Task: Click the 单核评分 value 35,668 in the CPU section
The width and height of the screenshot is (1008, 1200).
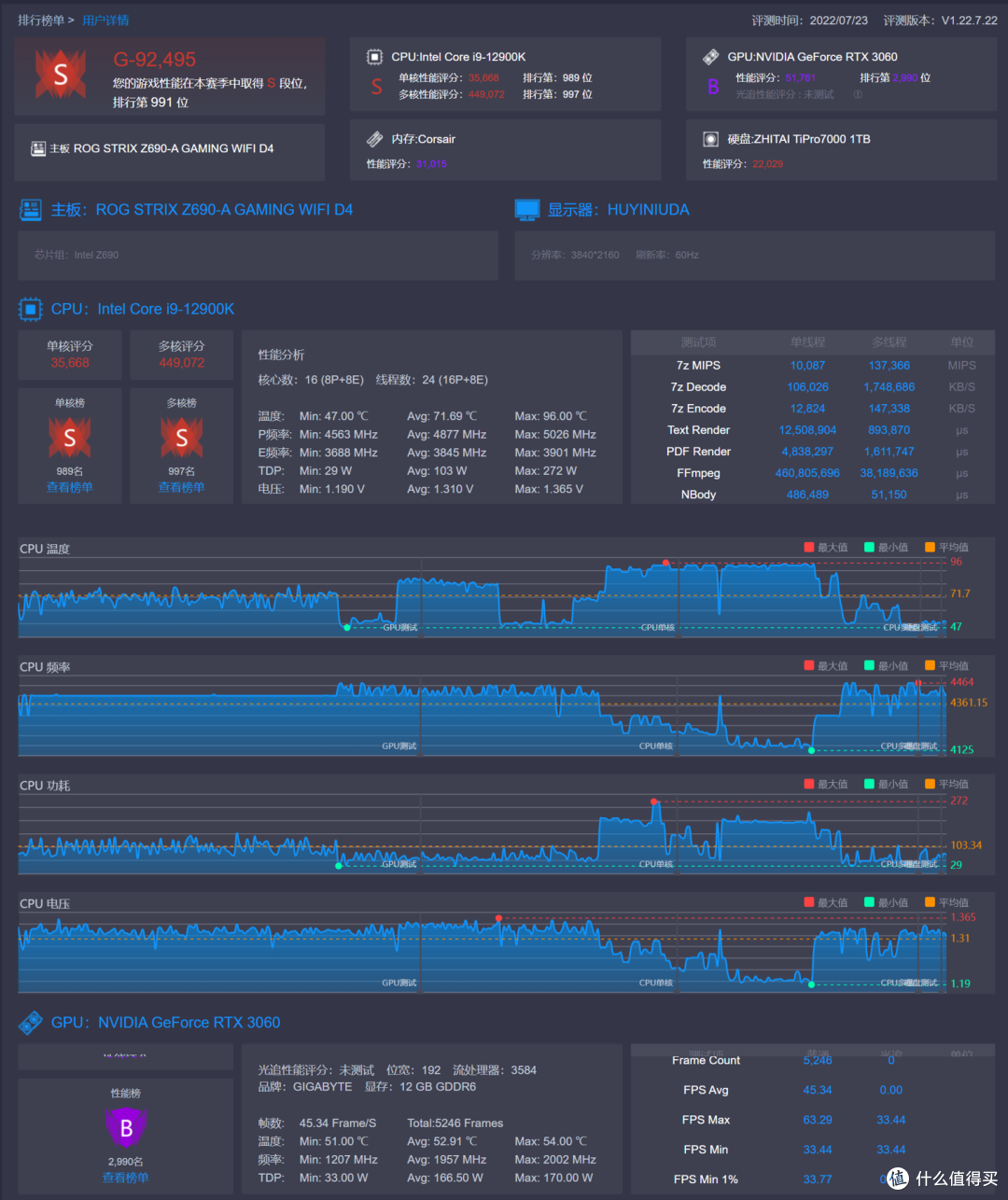Action: (70, 363)
